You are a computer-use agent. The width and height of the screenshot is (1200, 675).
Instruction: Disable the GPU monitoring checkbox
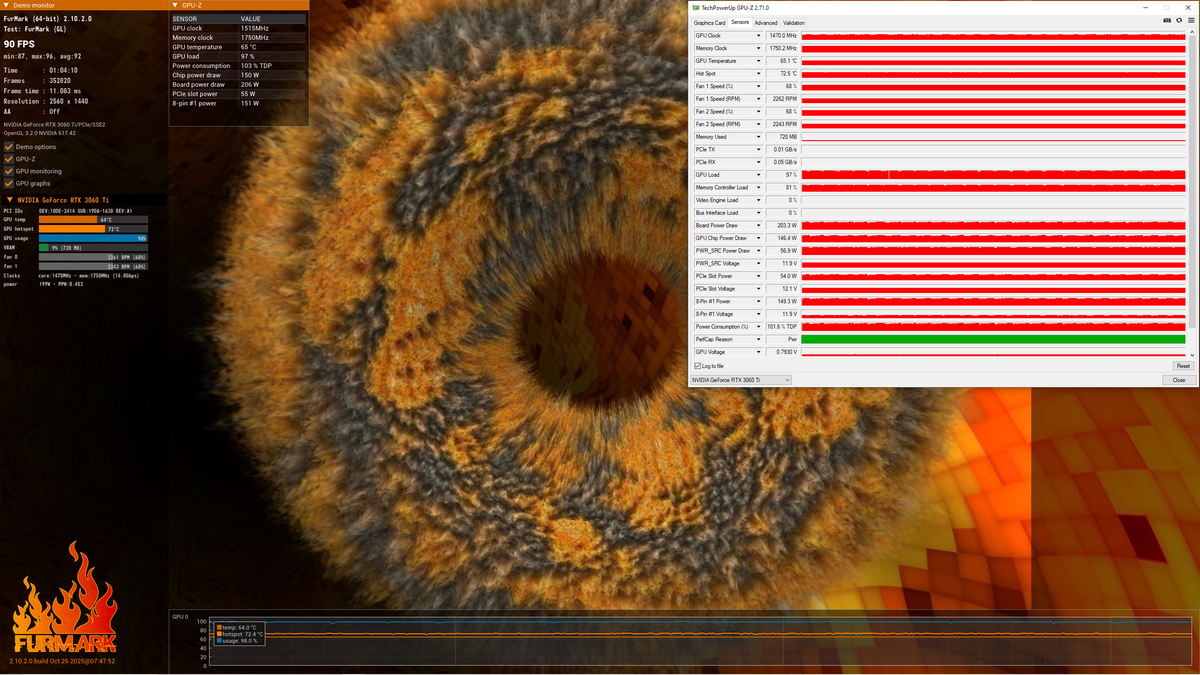[9, 171]
